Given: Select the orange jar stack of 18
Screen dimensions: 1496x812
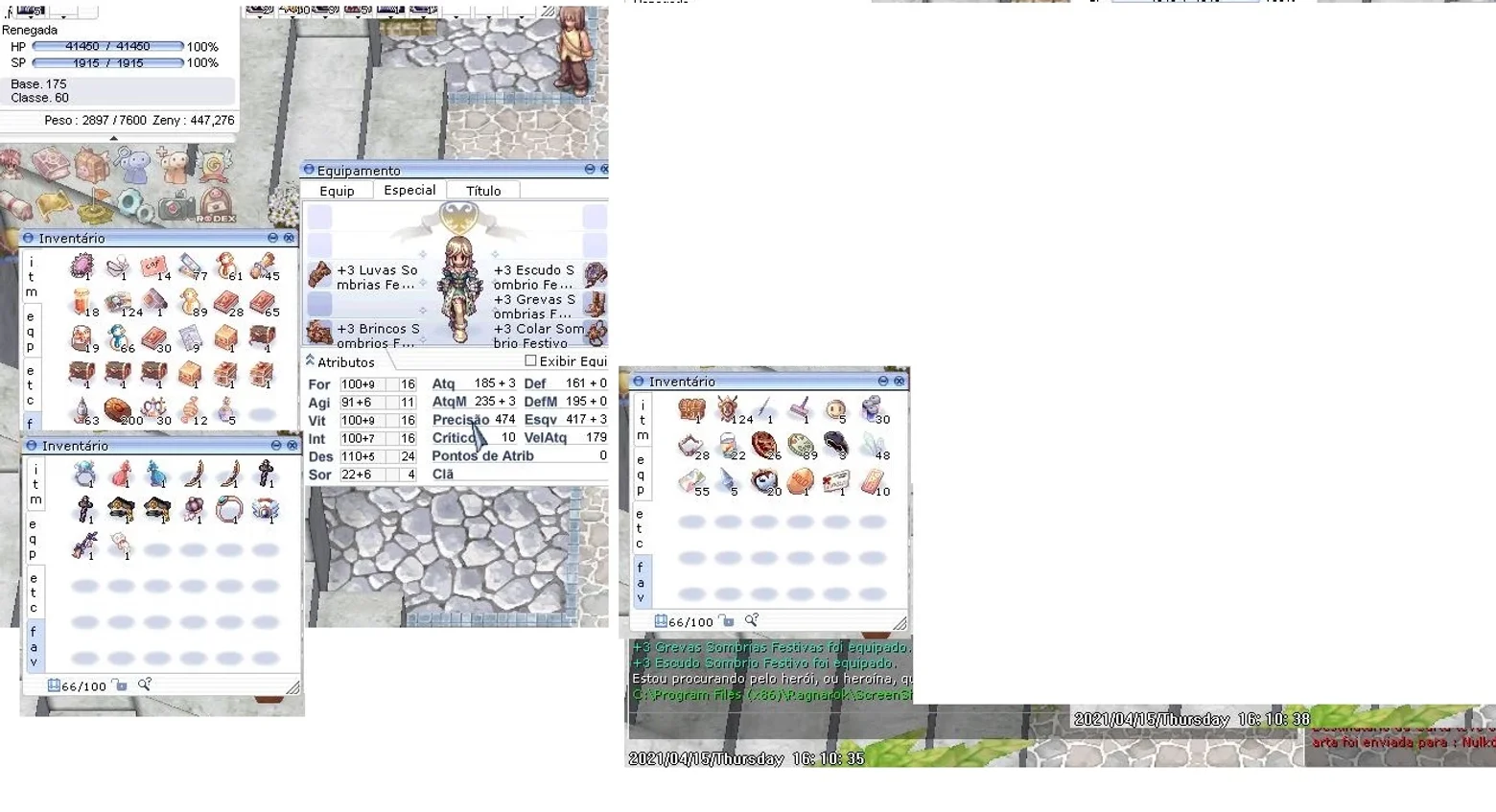Looking at the screenshot, I should click(82, 303).
